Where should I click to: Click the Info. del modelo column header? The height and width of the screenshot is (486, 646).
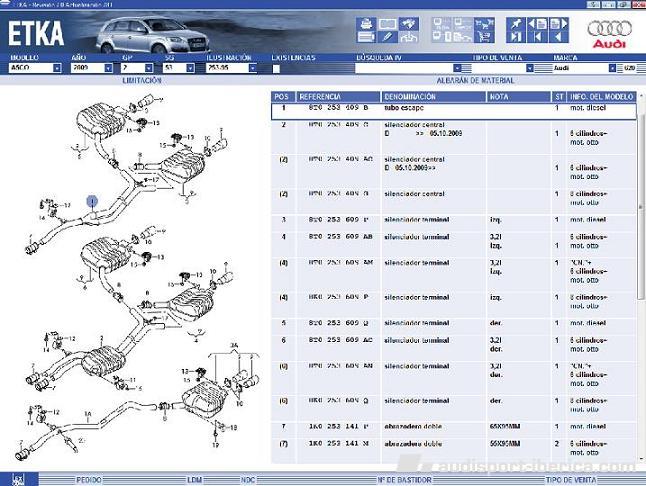tap(601, 97)
